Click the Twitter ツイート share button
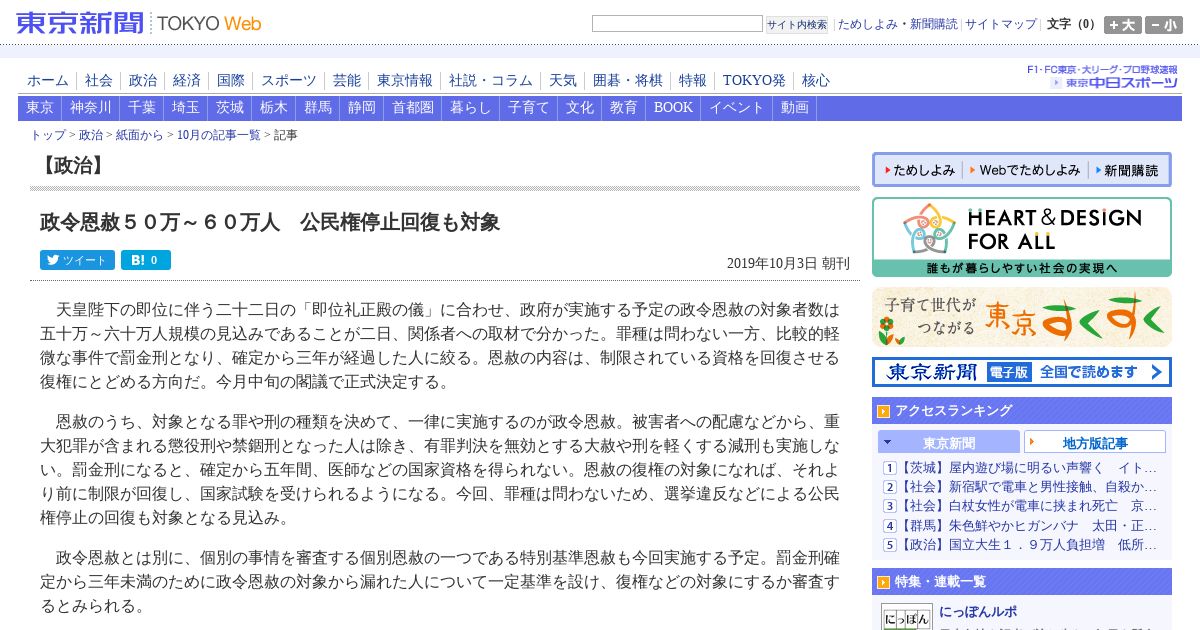 77,260
